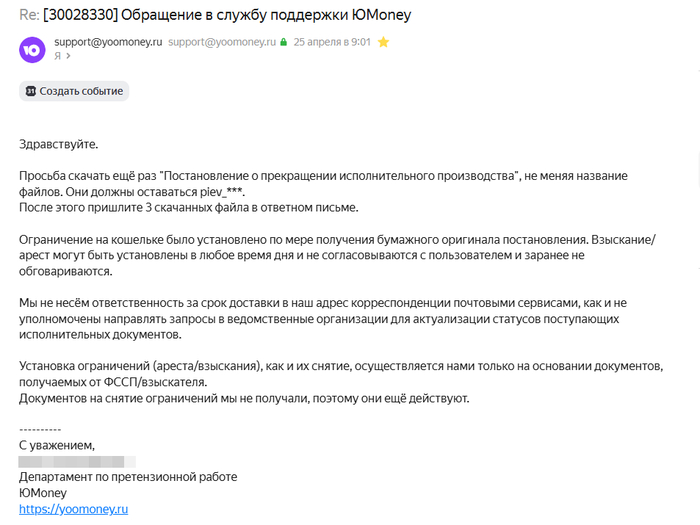Click the gray Re: subject prefix
Screen dimensions: 700x525
tap(29, 15)
